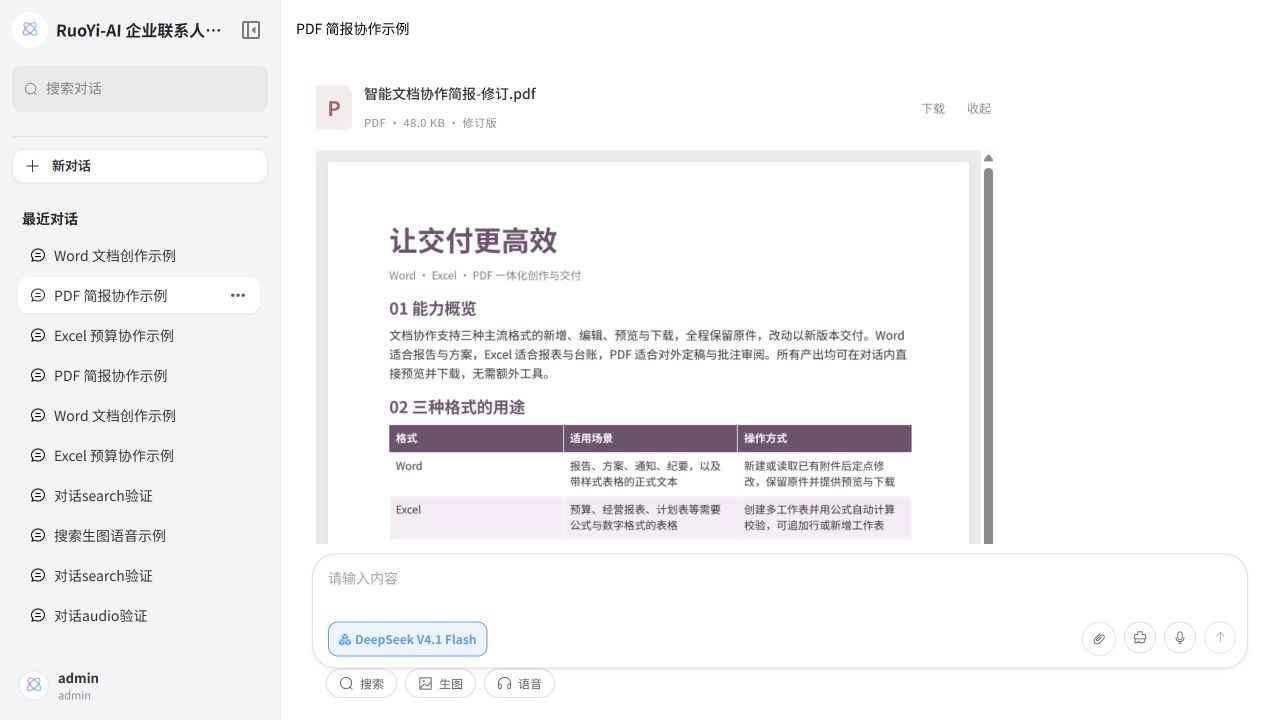Toggle the 搜索 search mode
The width and height of the screenshot is (1280, 720).
coord(361,684)
